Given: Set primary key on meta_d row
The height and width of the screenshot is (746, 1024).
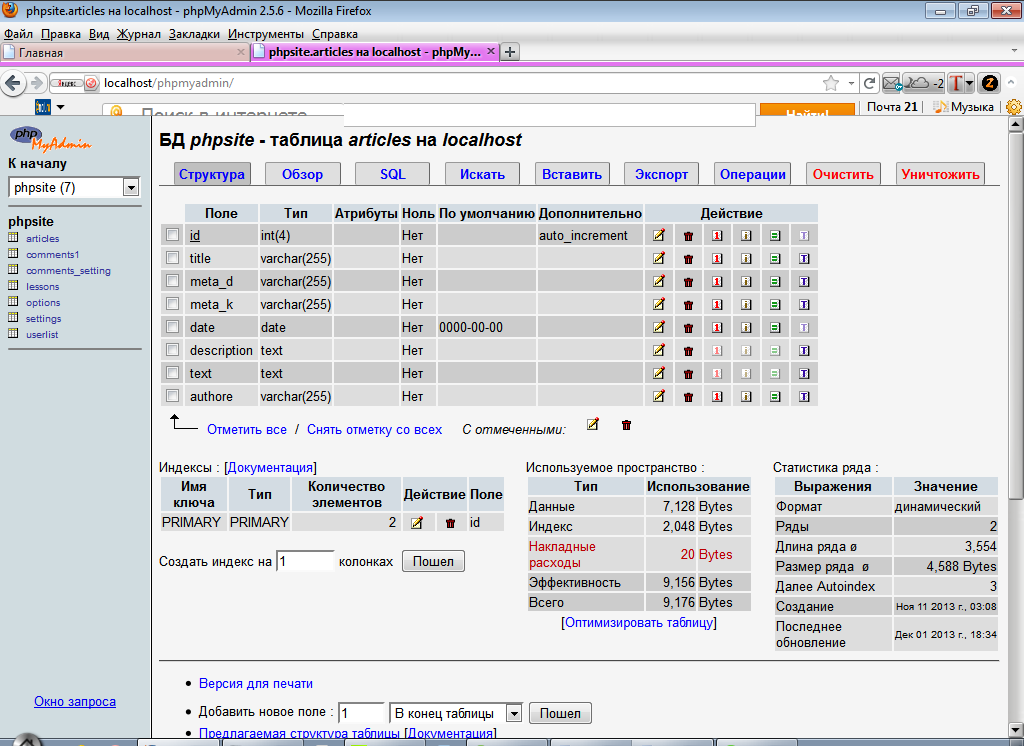Looking at the screenshot, I should coord(717,282).
